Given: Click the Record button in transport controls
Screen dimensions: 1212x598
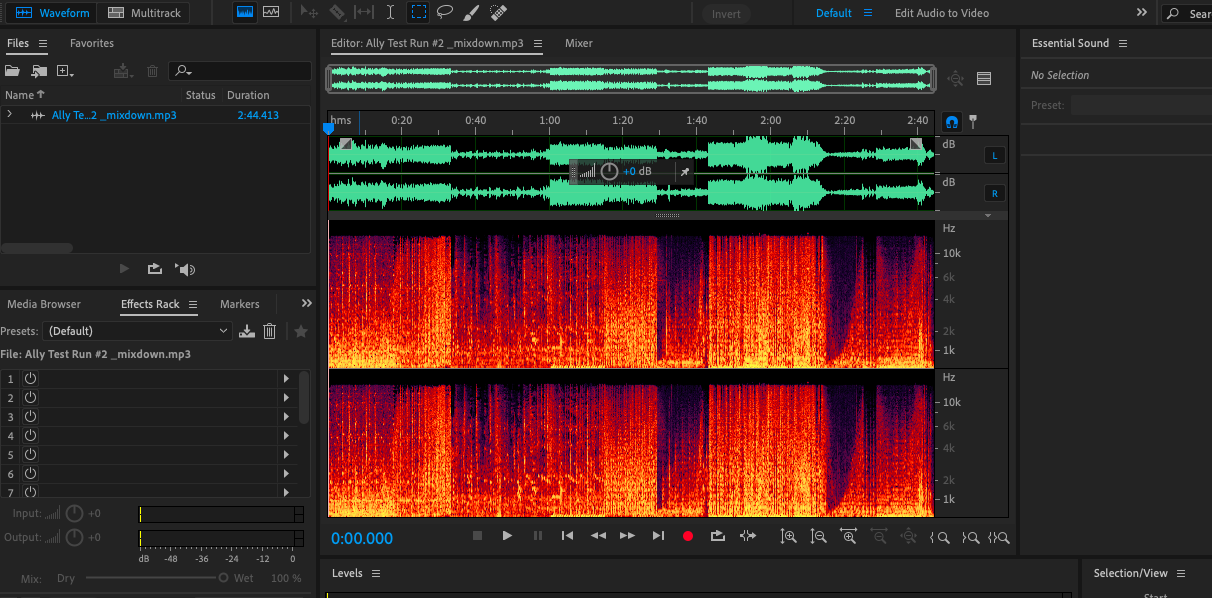Looking at the screenshot, I should point(688,536).
